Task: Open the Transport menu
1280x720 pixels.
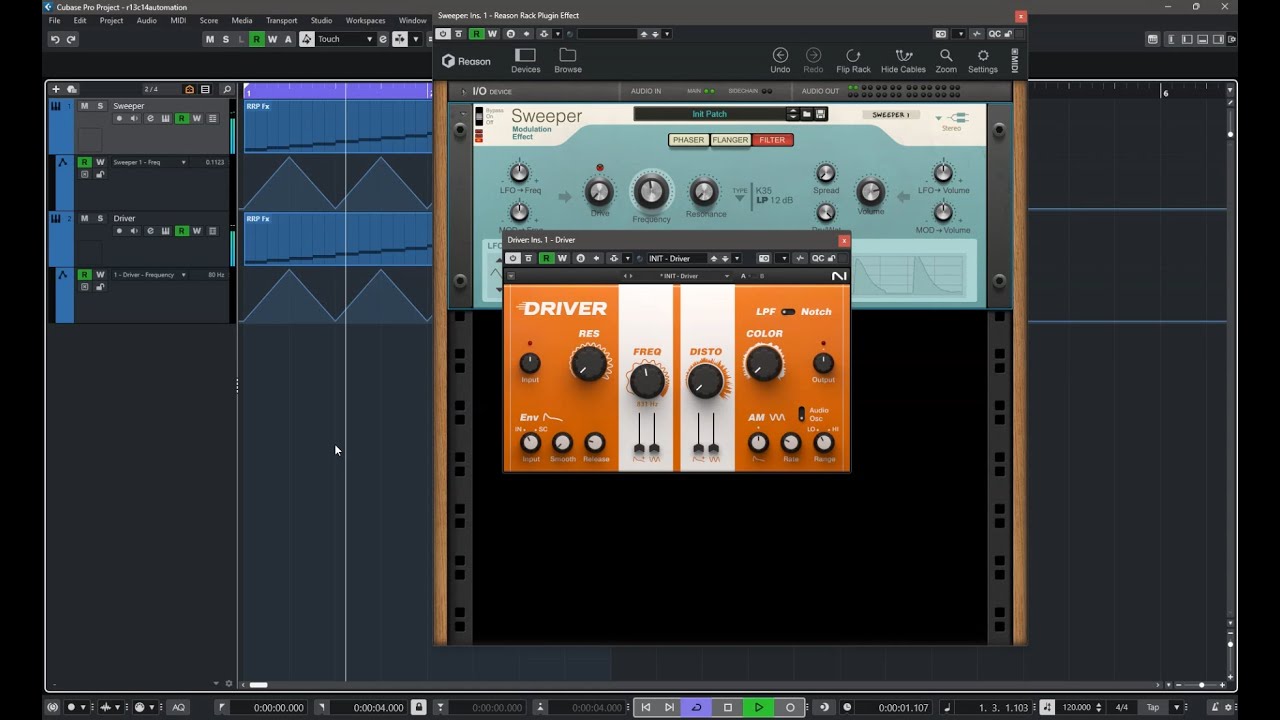Action: click(x=281, y=20)
